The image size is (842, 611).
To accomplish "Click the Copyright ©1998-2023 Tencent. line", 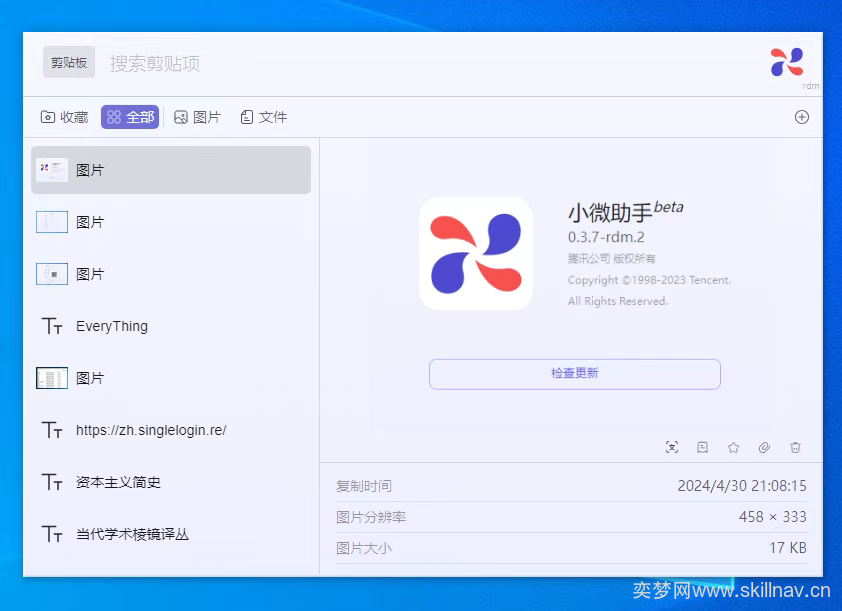I will click(649, 280).
